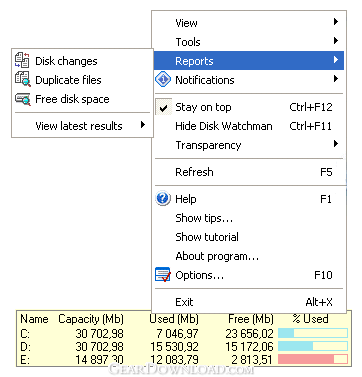Choose Show tutorial menu item
Screen dimensions: 362x377
(249, 237)
